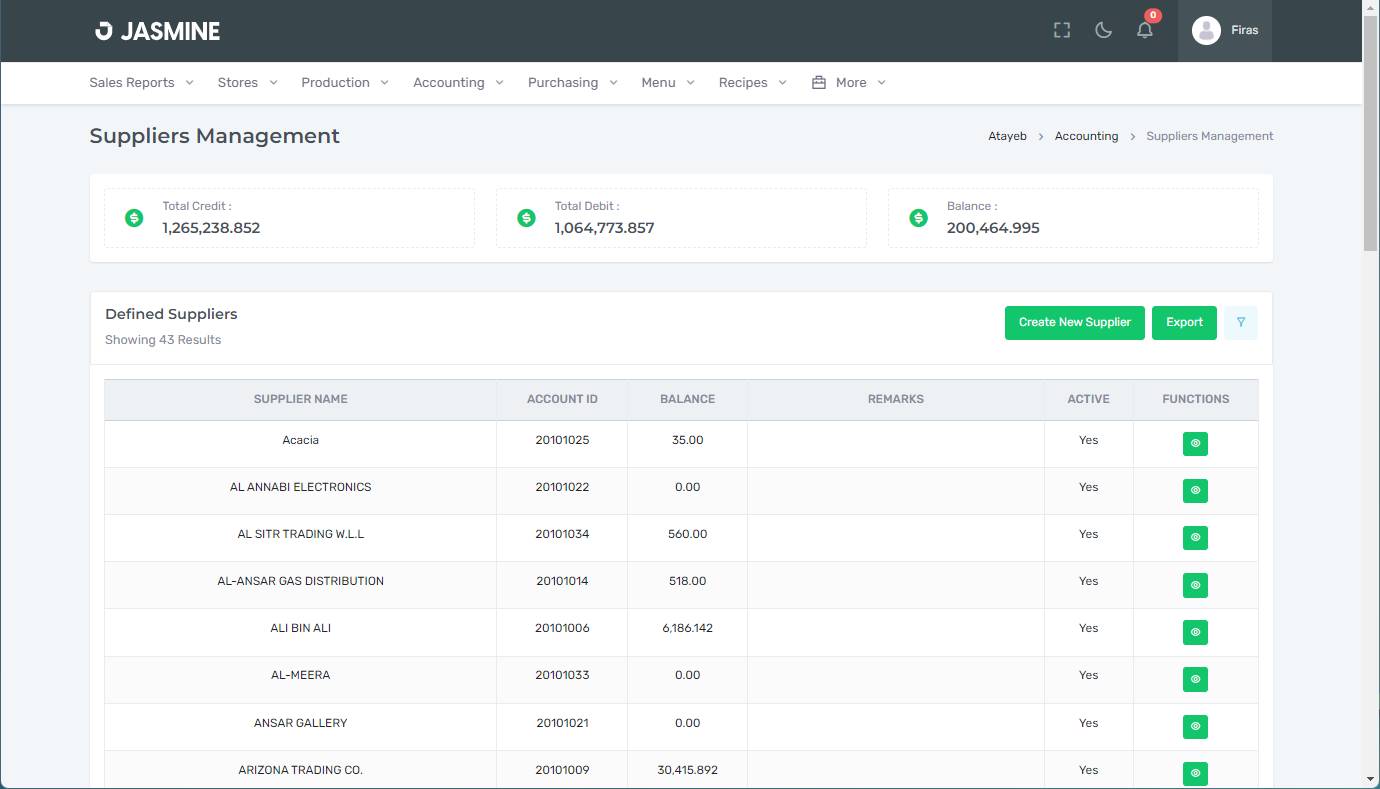View ALI BIN ALI eye icon
This screenshot has width=1380, height=789.
(x=1195, y=632)
